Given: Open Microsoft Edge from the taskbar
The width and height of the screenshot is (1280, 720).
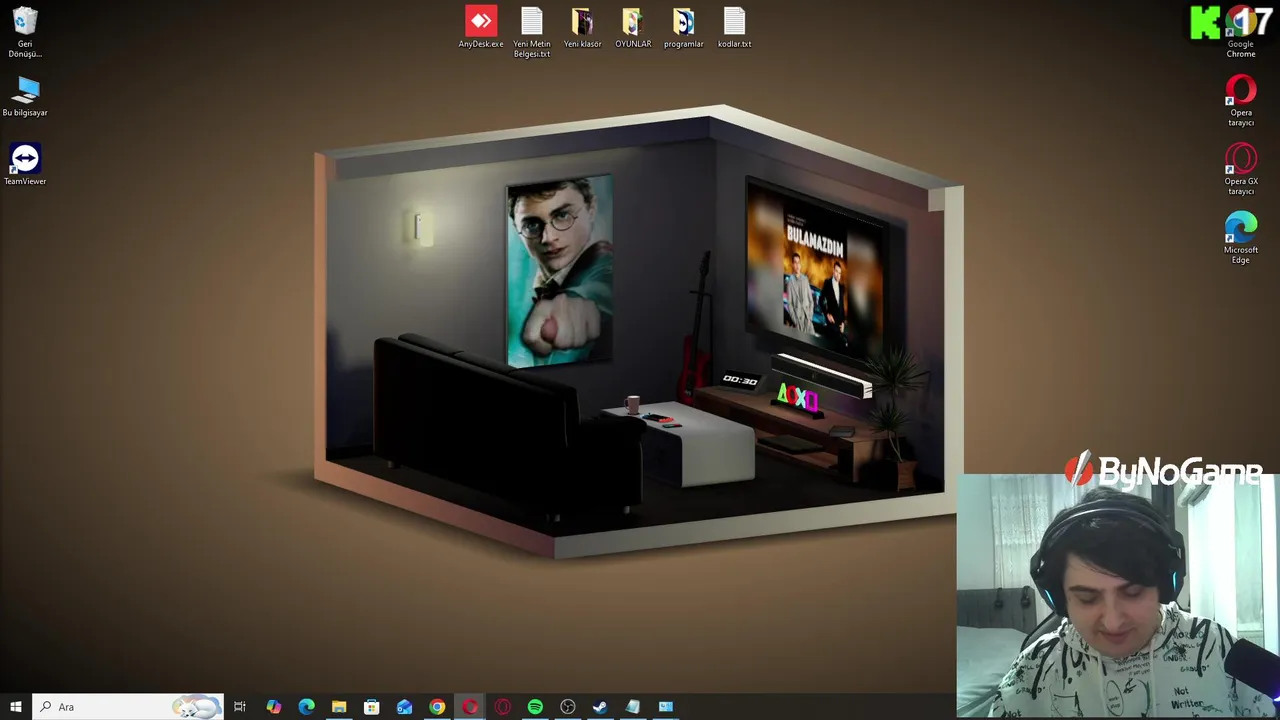Looking at the screenshot, I should pyautogui.click(x=306, y=707).
